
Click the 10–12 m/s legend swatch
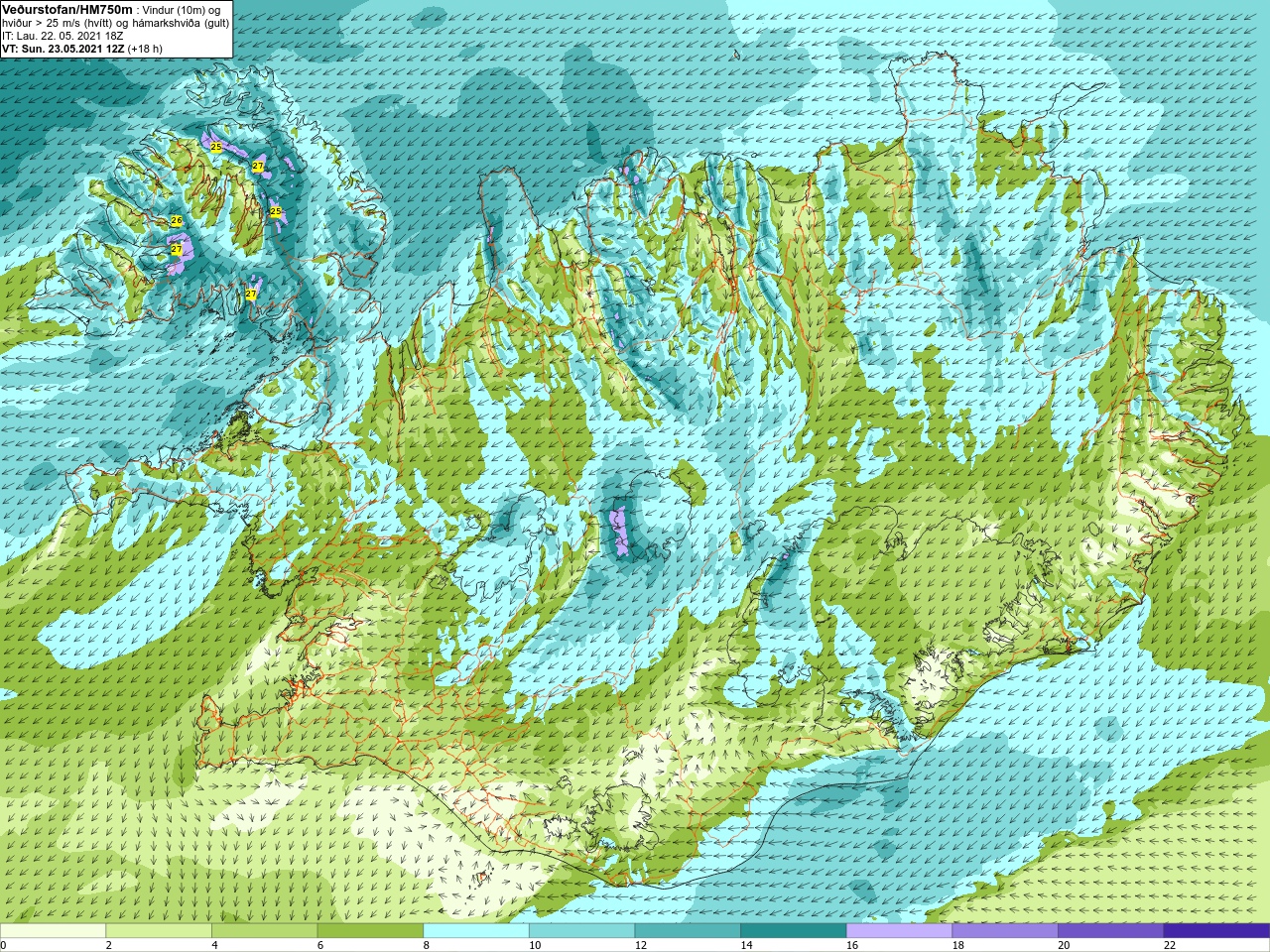tap(581, 931)
